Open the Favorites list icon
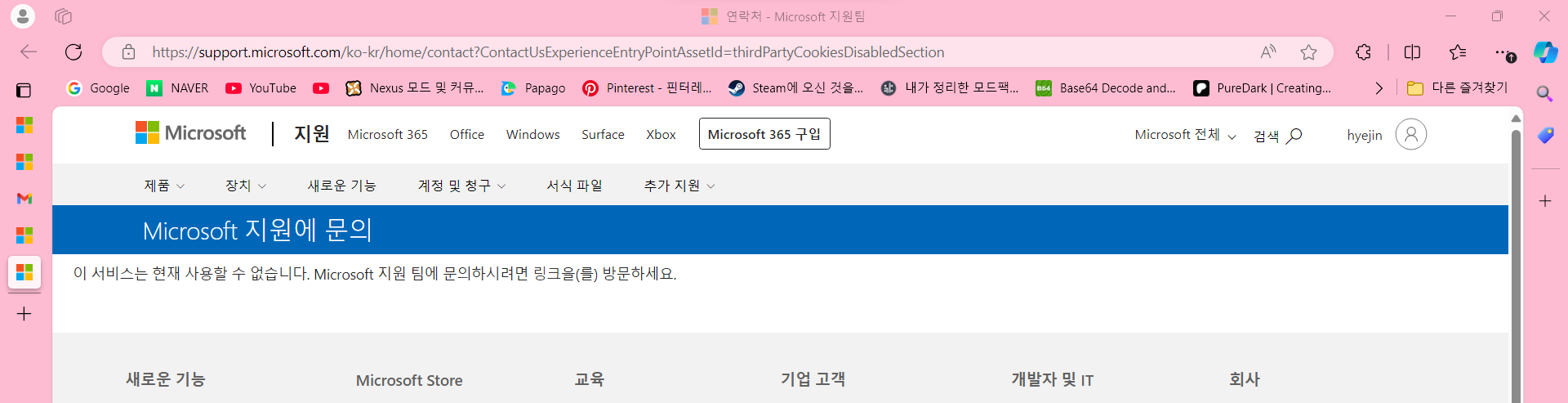 [x=1458, y=52]
